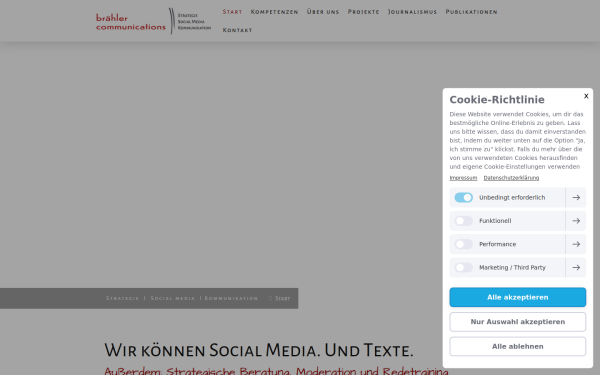The width and height of the screenshot is (600, 375).
Task: Toggle the Unbedingt erforderlich switch
Action: click(x=463, y=197)
